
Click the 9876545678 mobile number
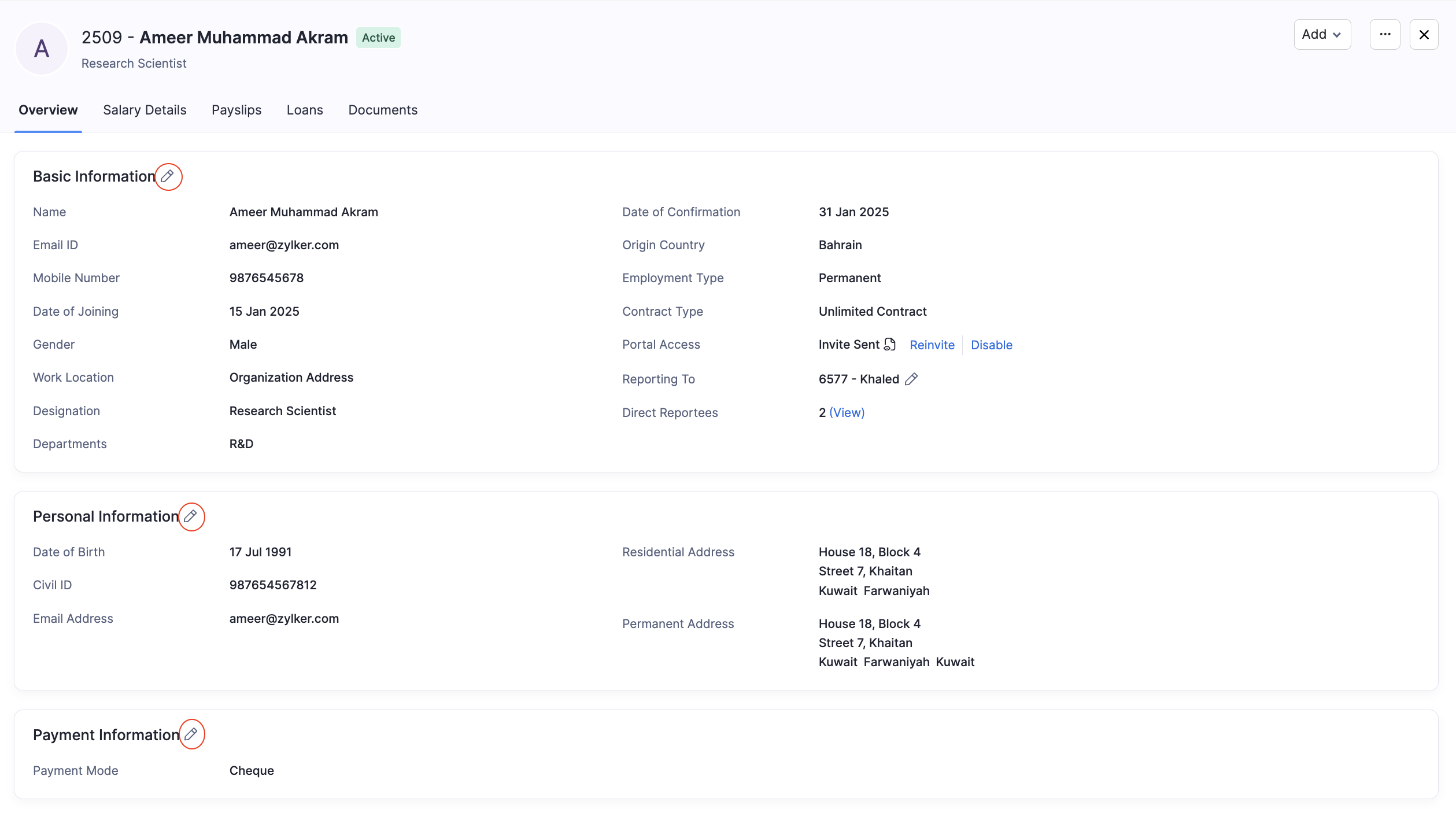coord(266,278)
